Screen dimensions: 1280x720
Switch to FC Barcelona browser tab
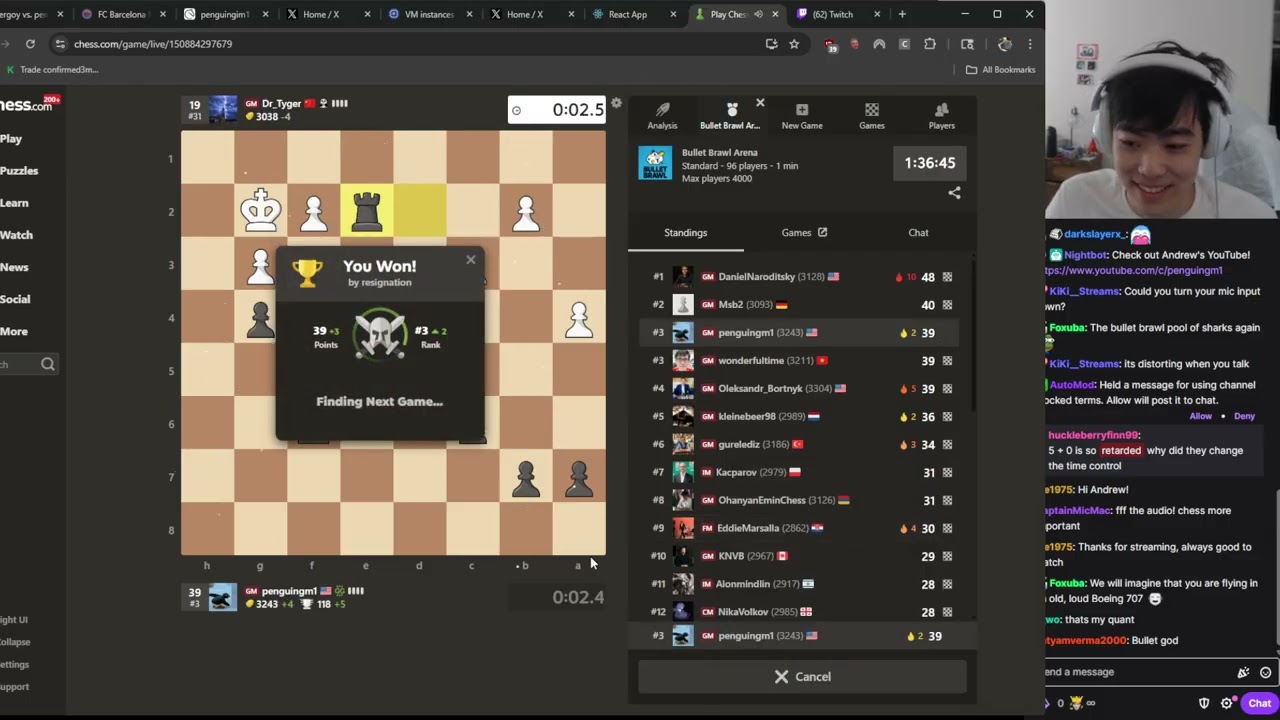(x=122, y=14)
